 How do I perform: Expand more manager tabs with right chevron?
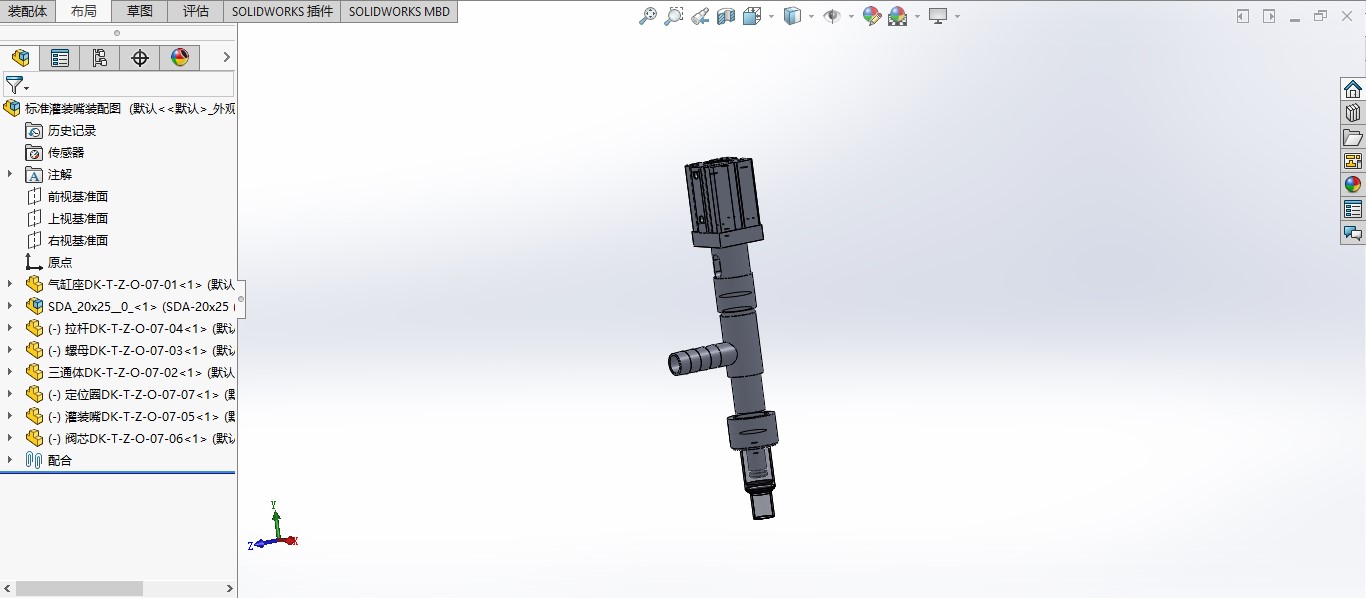coord(226,58)
